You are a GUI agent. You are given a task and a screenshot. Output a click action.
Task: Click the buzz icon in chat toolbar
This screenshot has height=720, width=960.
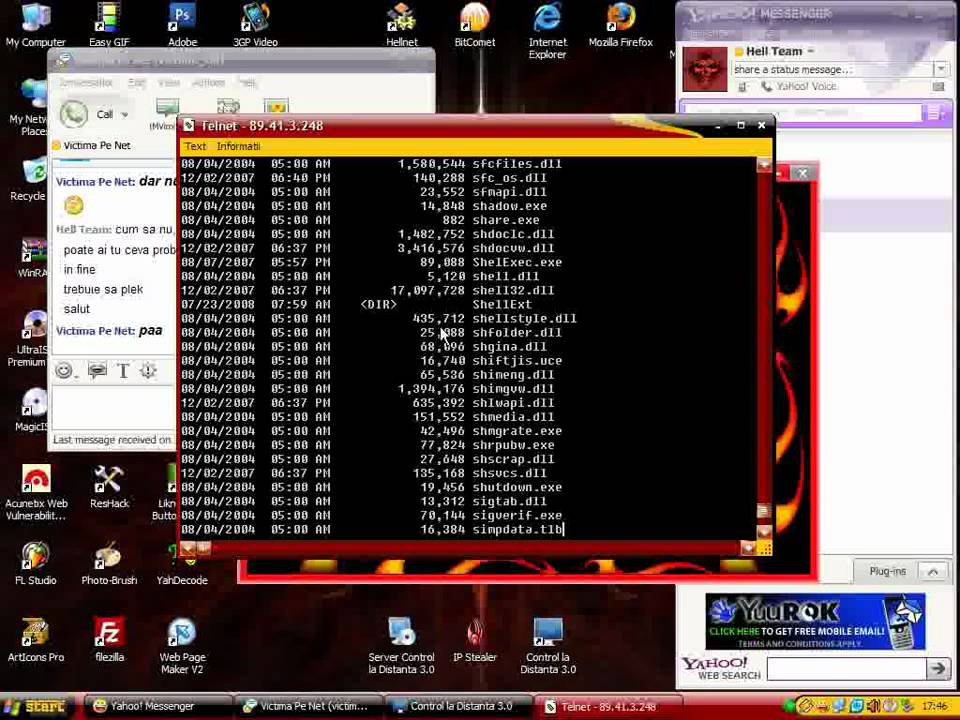(148, 370)
